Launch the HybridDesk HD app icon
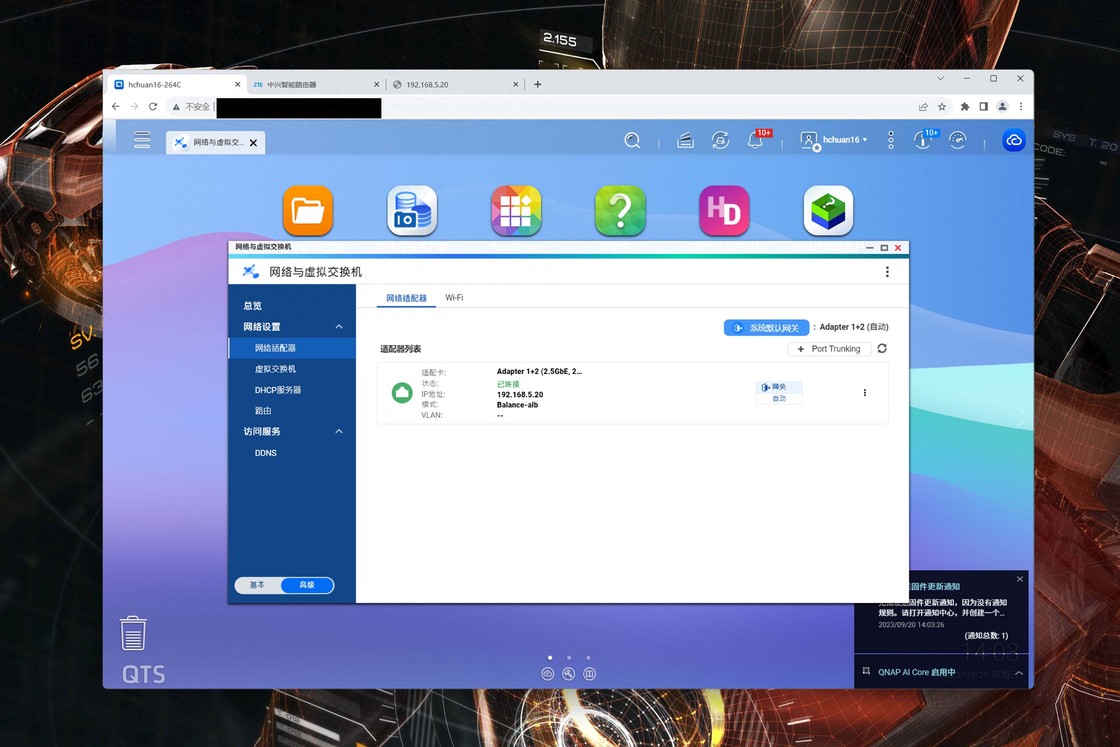This screenshot has height=747, width=1120. (x=724, y=211)
